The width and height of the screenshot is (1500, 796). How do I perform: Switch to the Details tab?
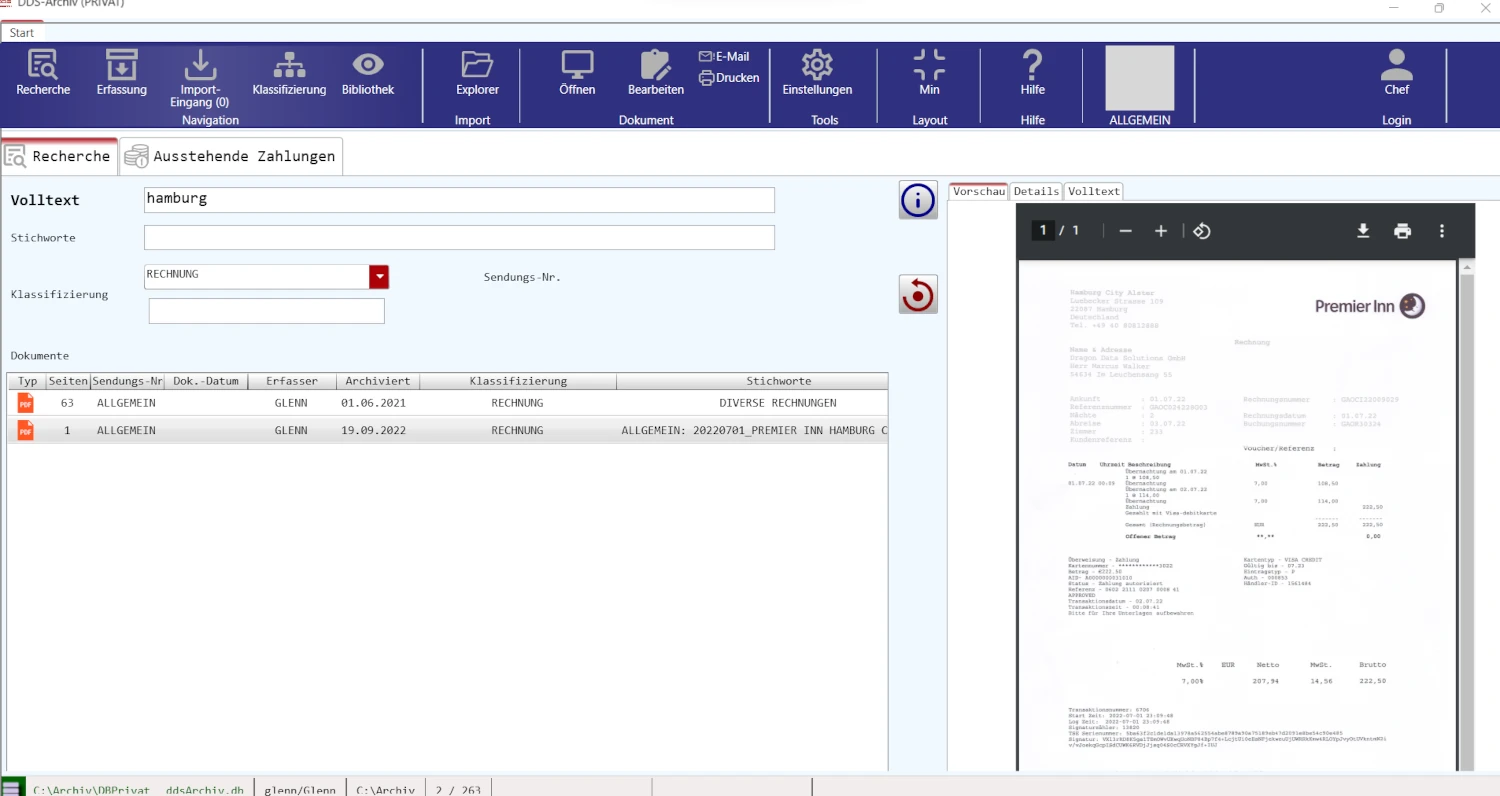pyautogui.click(x=1036, y=191)
